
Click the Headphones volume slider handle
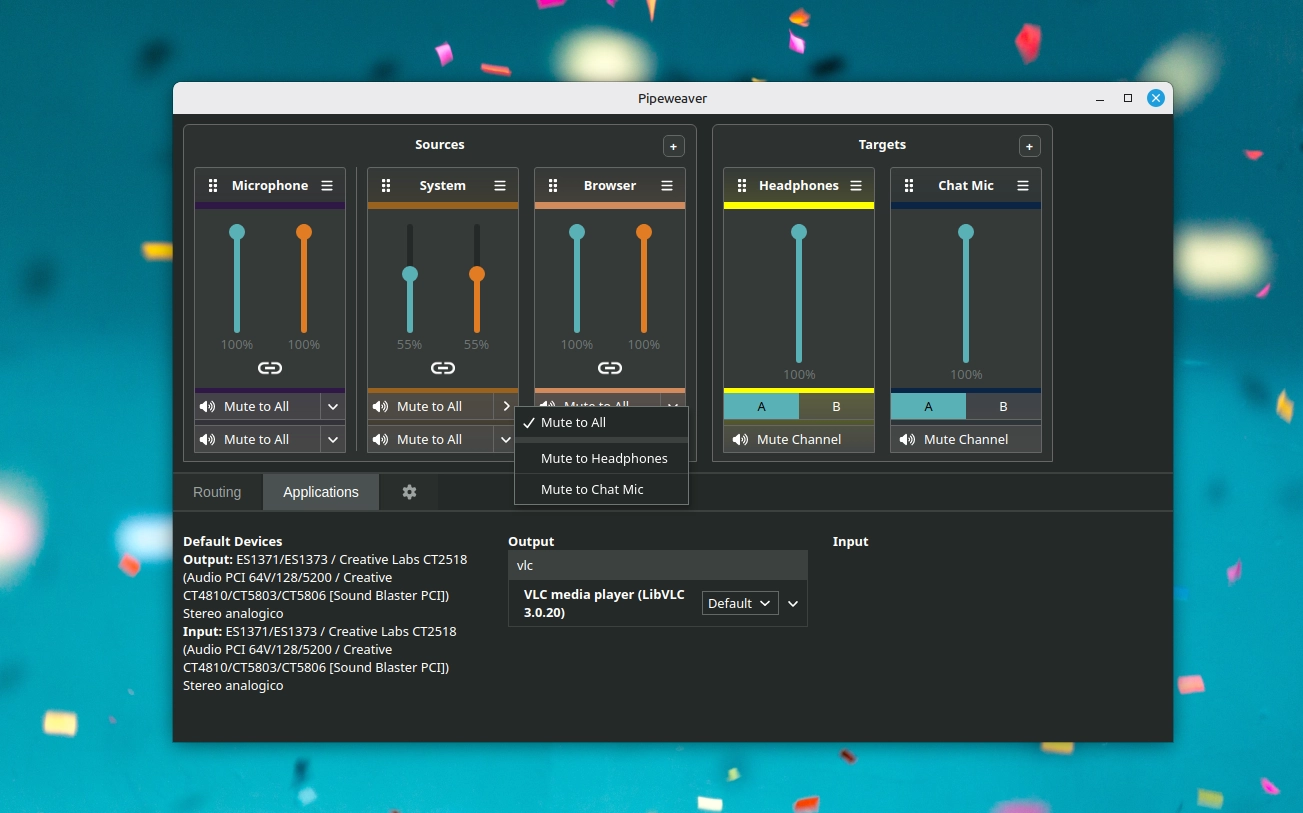pyautogui.click(x=799, y=232)
